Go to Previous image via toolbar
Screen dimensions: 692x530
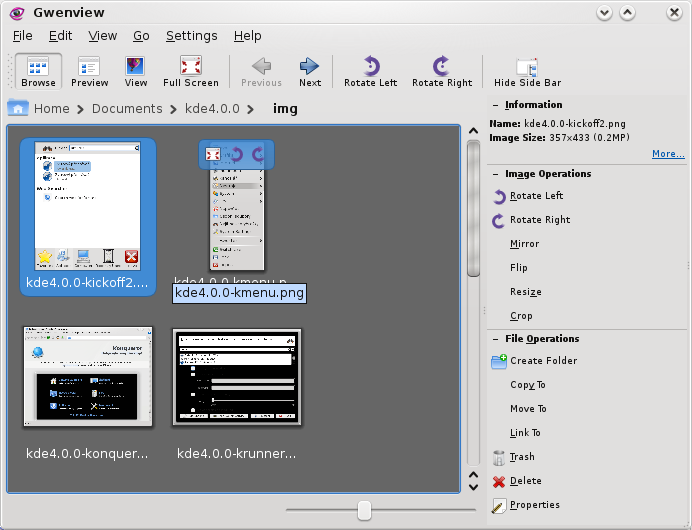coord(261,71)
